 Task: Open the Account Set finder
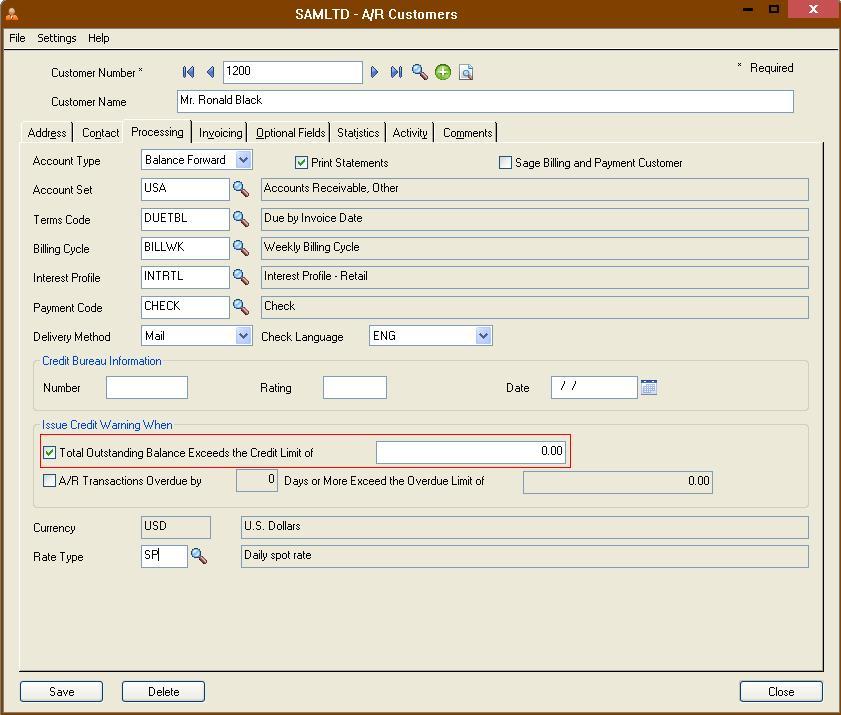tap(241, 189)
